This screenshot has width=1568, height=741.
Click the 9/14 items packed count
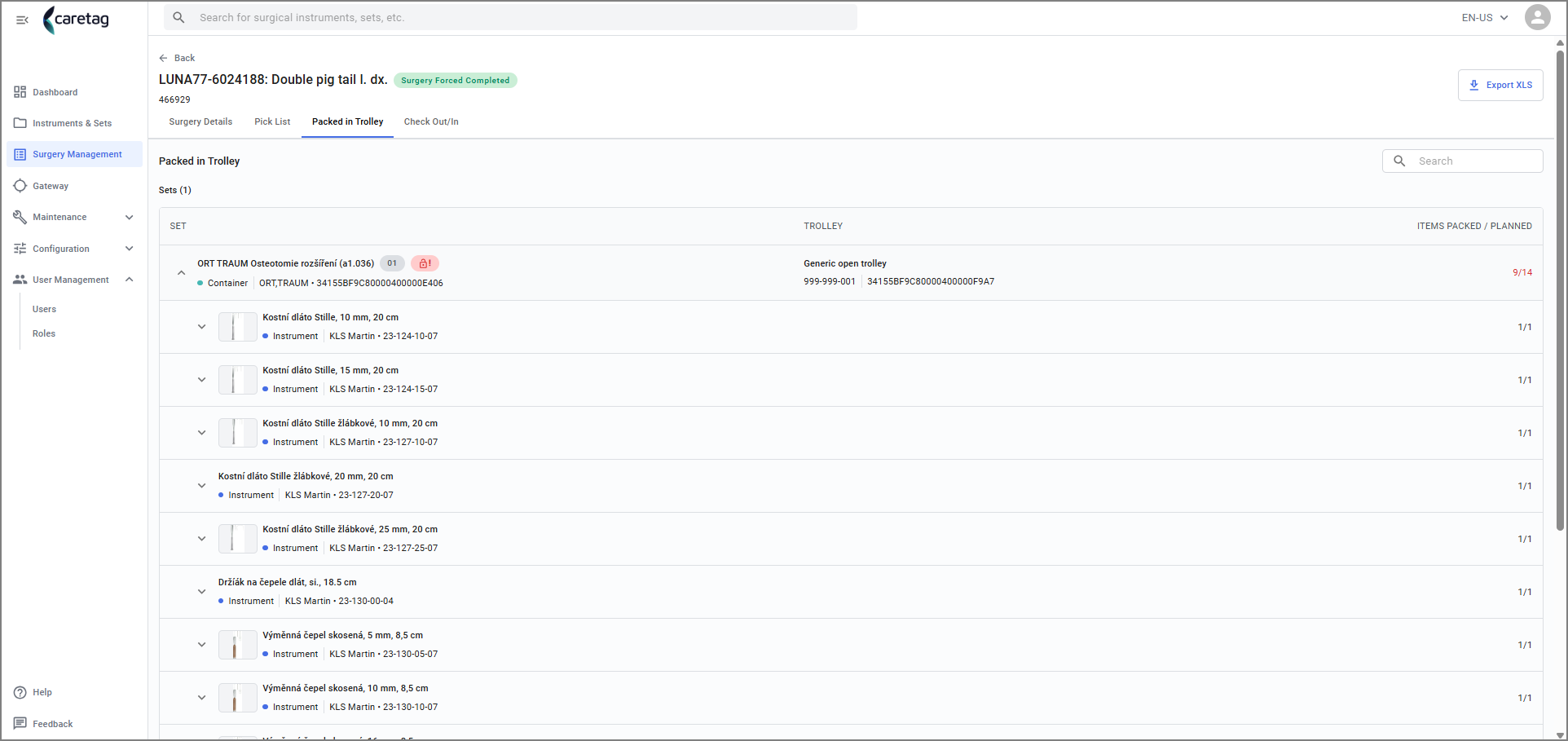coord(1522,272)
